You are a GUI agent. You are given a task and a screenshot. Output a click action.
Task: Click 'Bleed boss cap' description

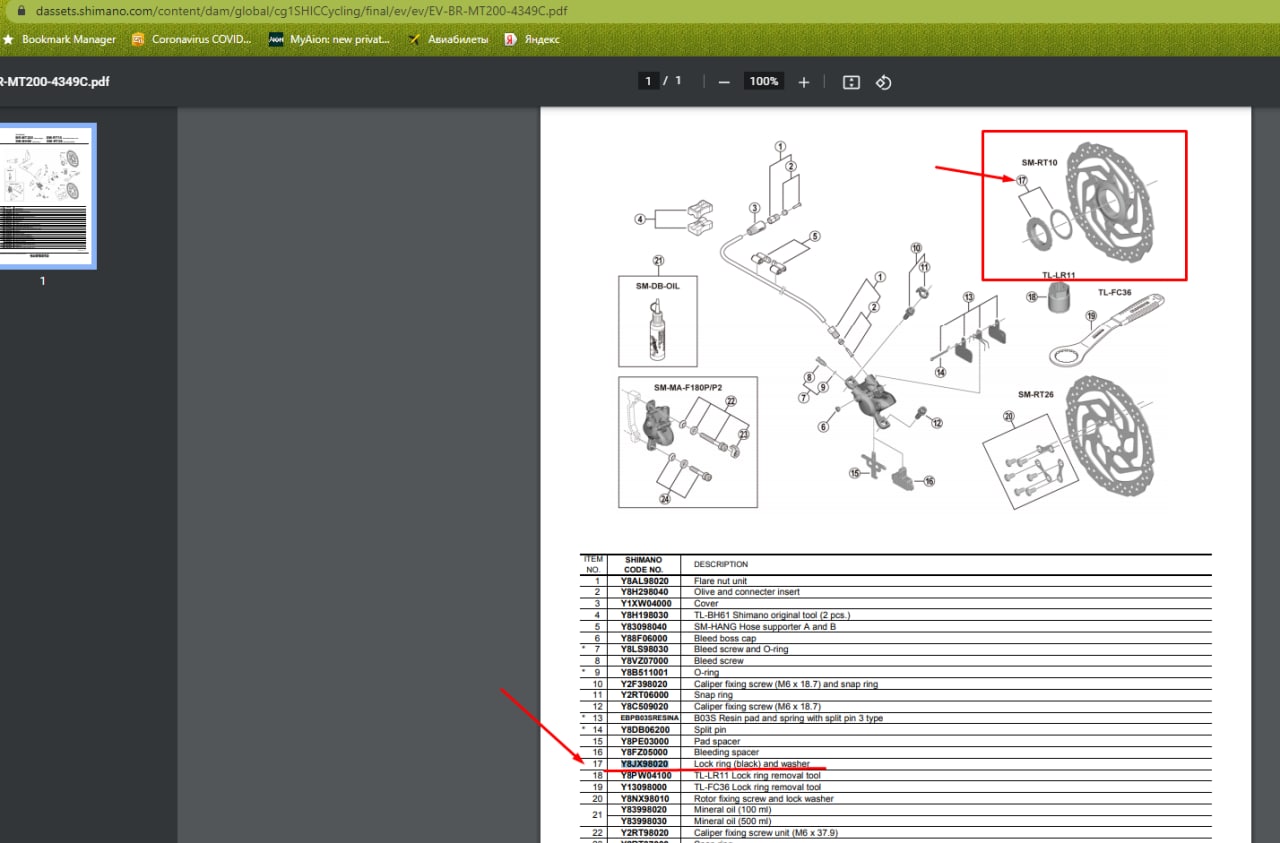(x=724, y=638)
